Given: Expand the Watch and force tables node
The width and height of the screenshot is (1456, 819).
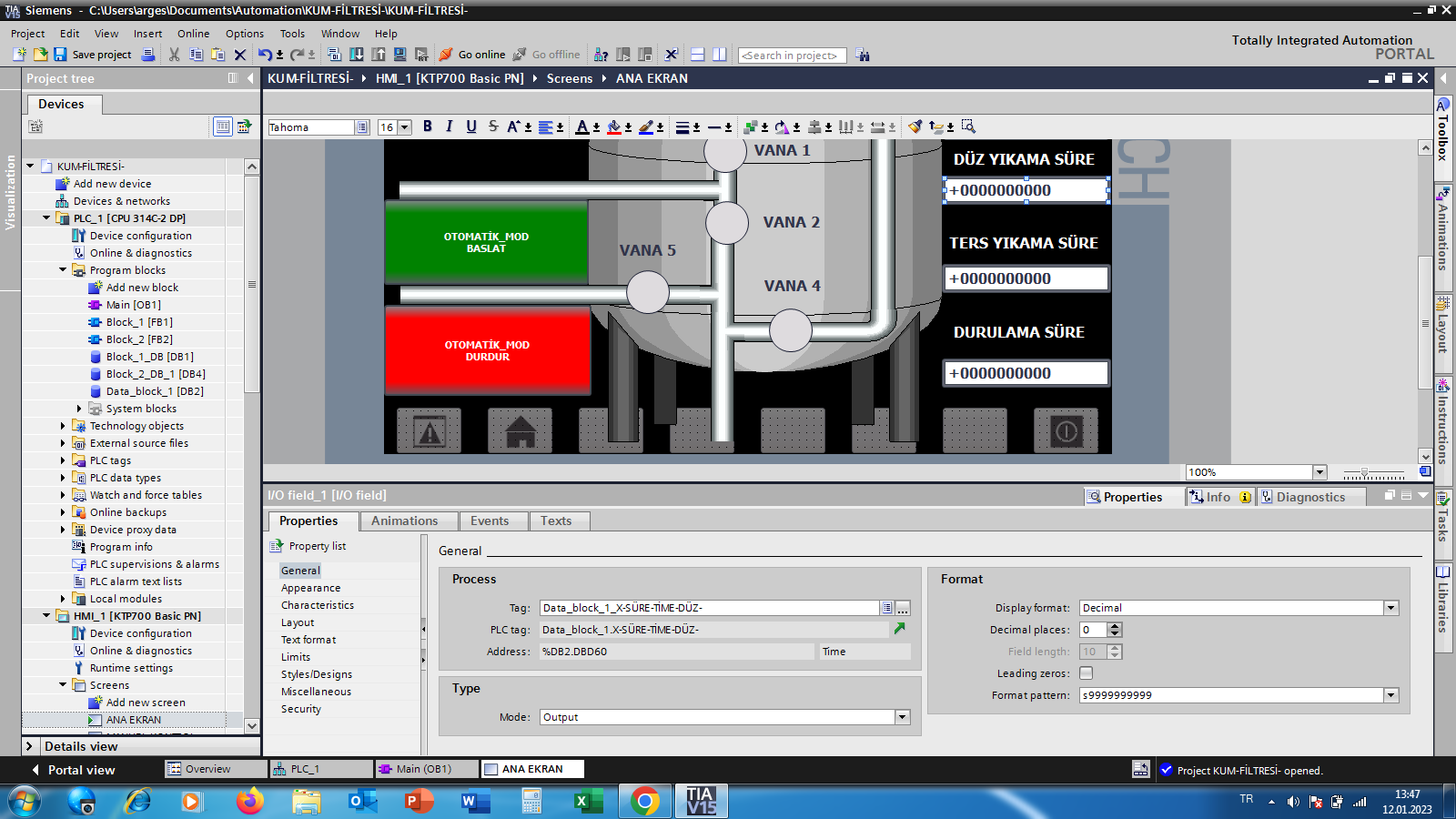Looking at the screenshot, I should click(x=63, y=495).
